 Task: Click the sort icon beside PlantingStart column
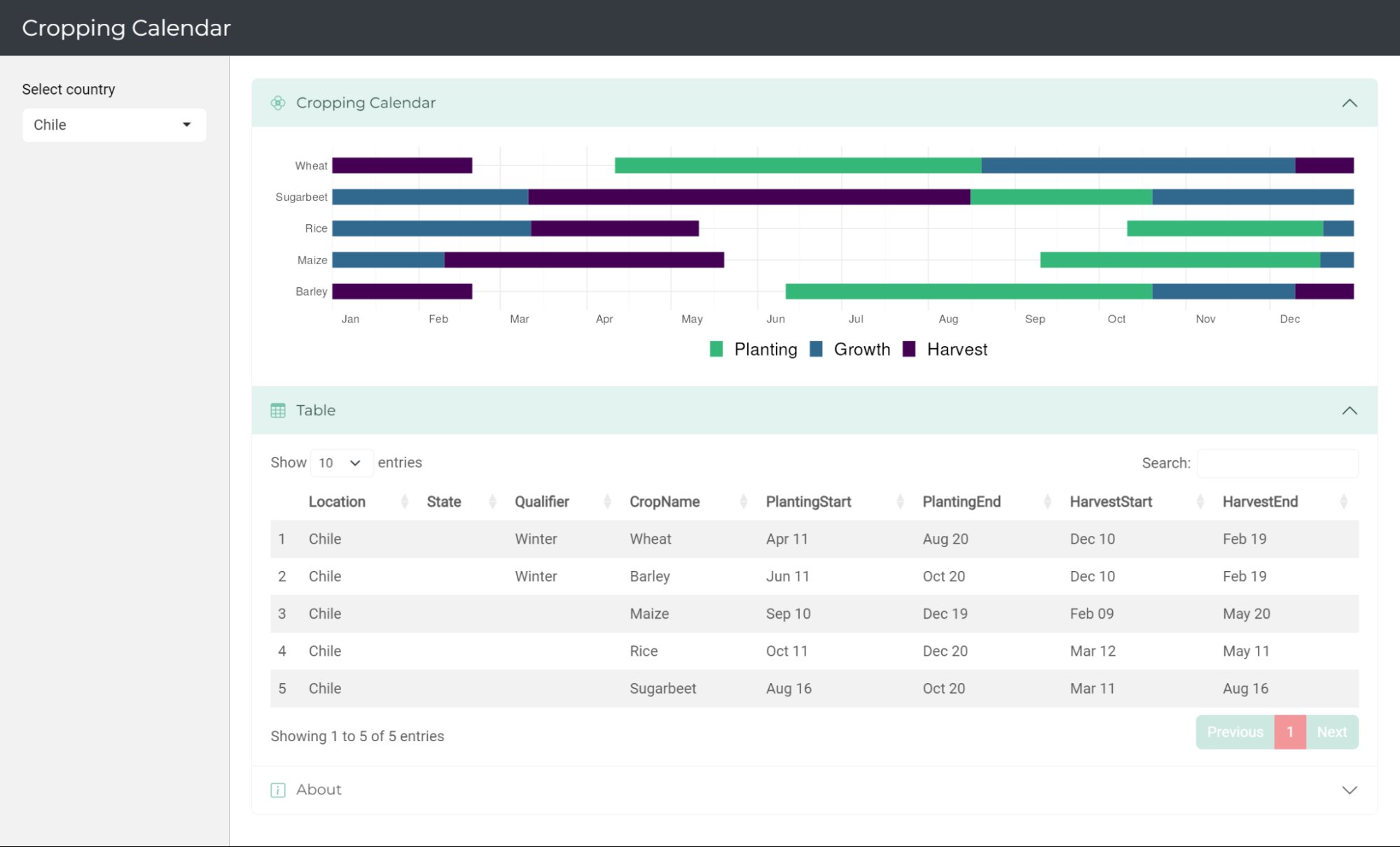[x=900, y=502]
